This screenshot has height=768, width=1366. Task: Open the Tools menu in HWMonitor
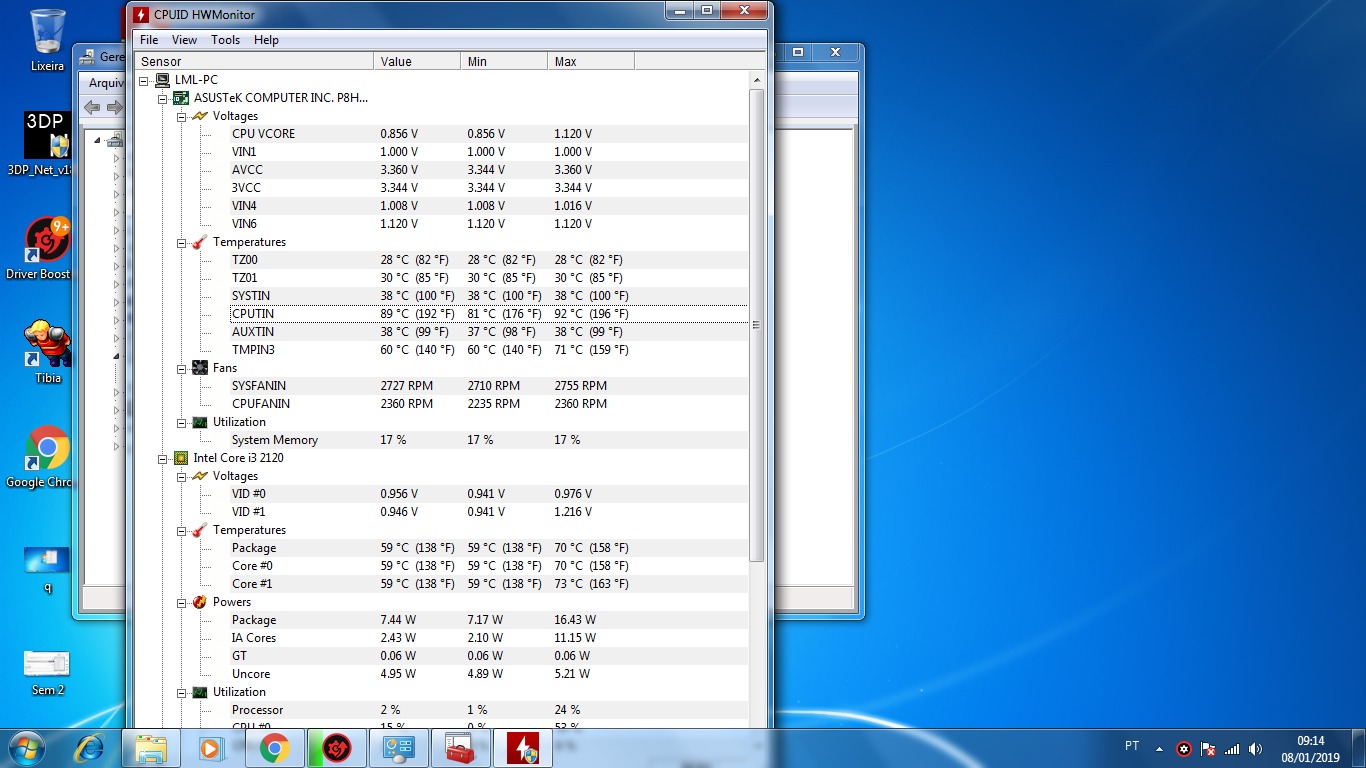[x=225, y=40]
